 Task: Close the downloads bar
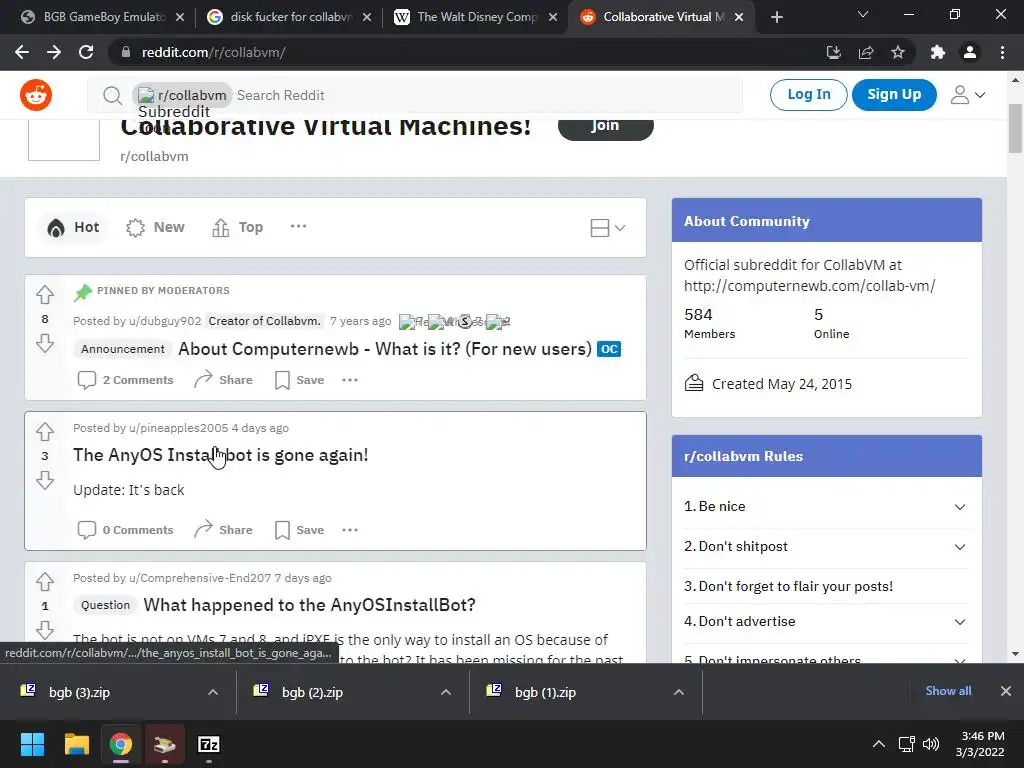[1006, 691]
